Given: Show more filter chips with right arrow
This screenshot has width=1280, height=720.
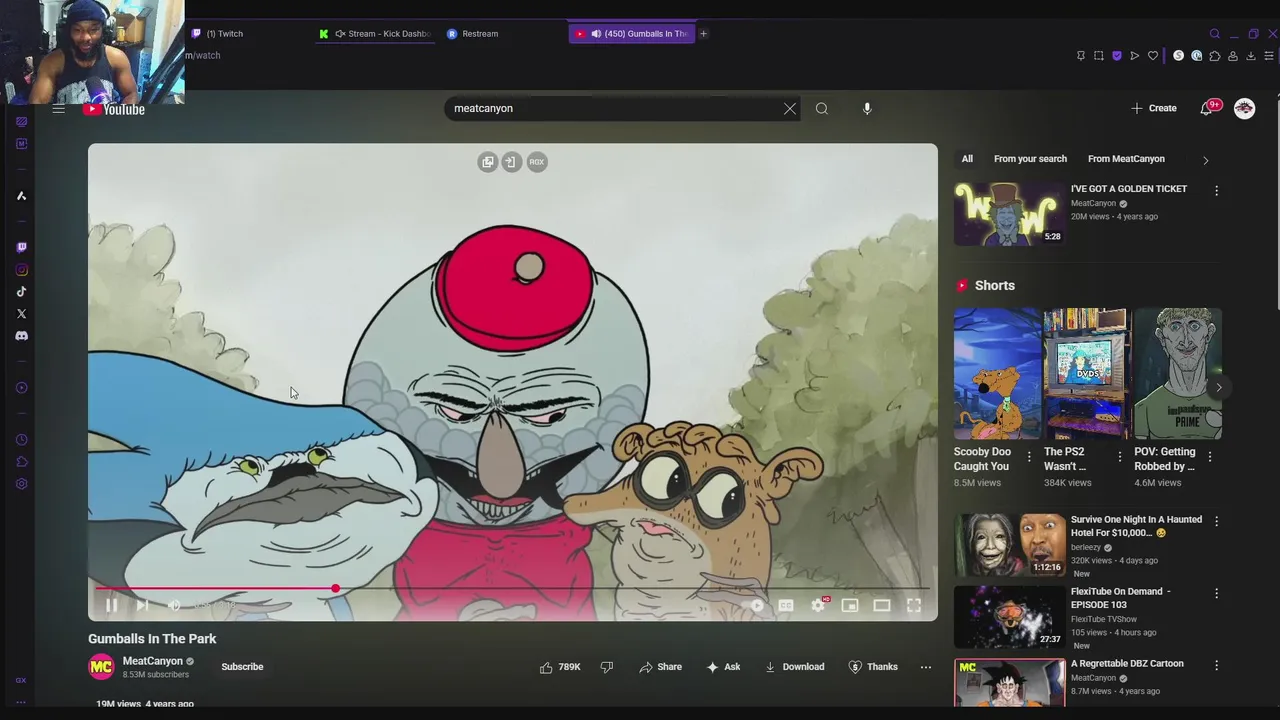Looking at the screenshot, I should tap(1205, 160).
